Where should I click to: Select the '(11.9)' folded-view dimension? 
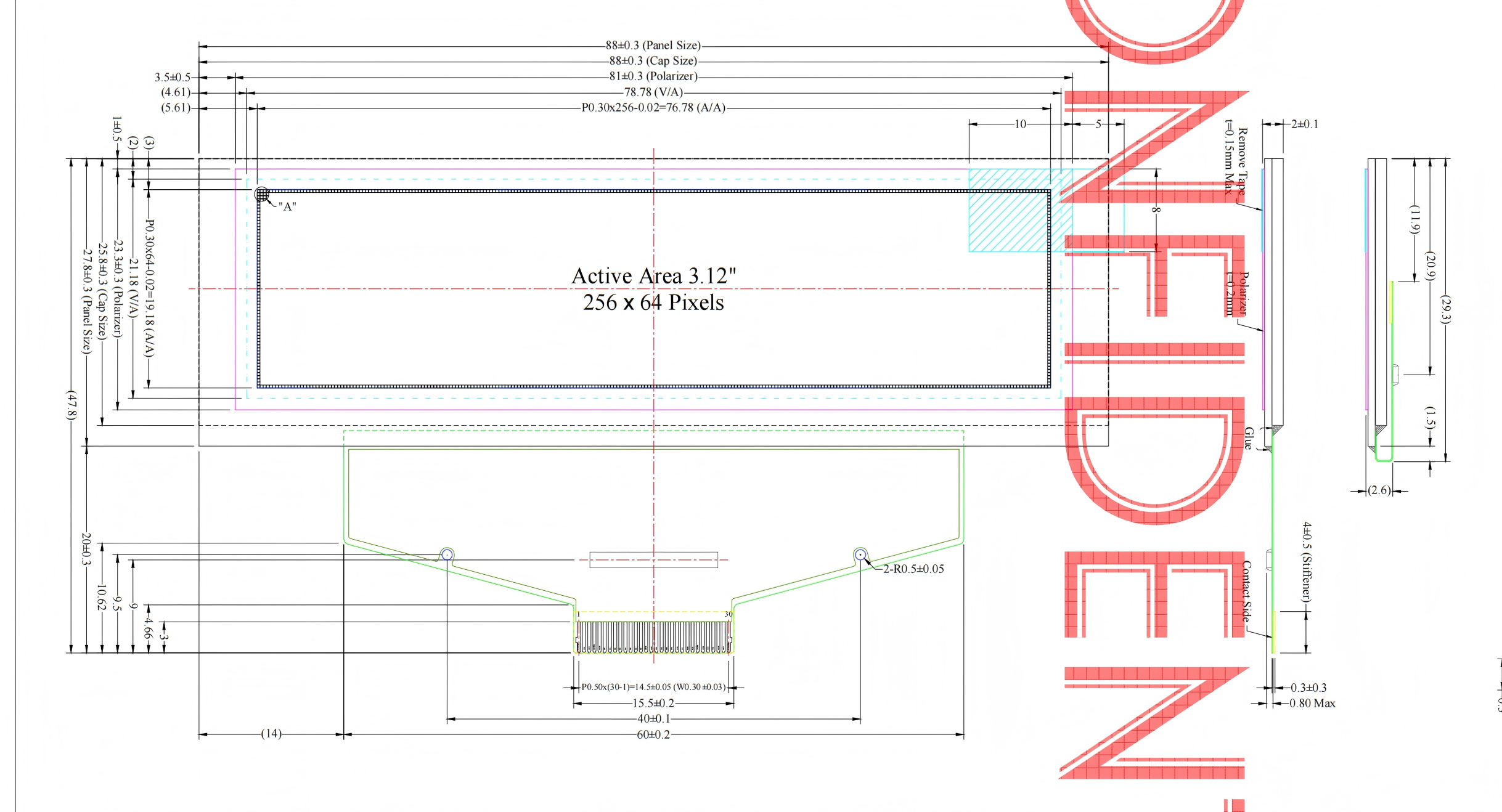(x=1416, y=219)
